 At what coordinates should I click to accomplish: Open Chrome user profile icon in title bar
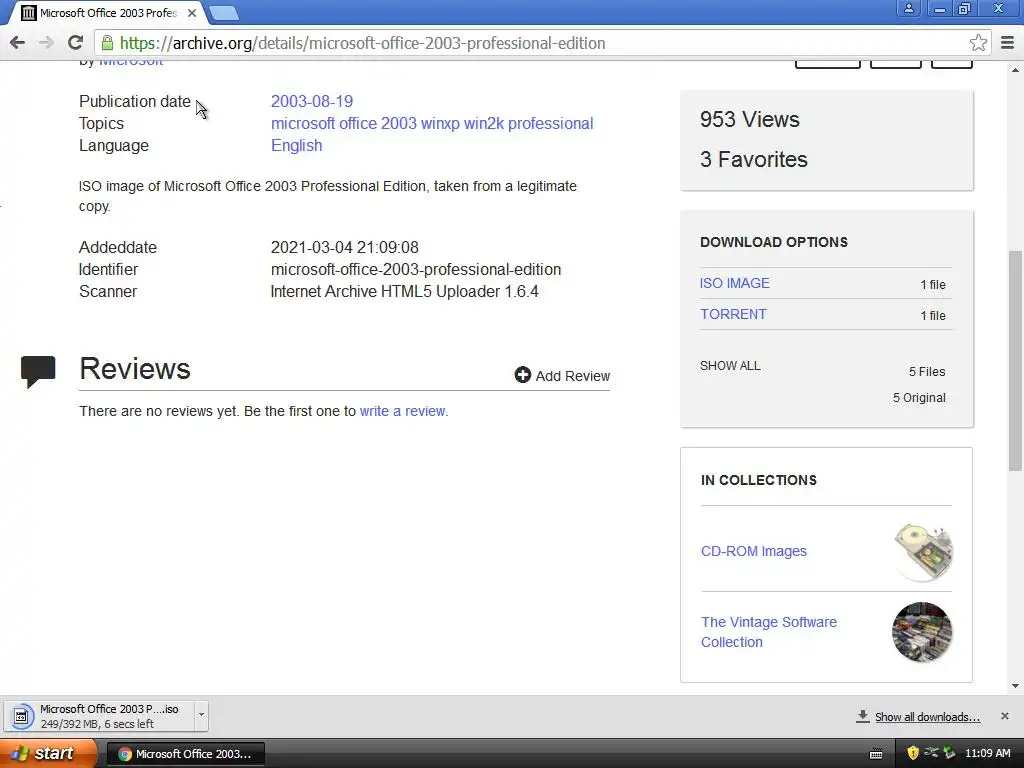[908, 8]
